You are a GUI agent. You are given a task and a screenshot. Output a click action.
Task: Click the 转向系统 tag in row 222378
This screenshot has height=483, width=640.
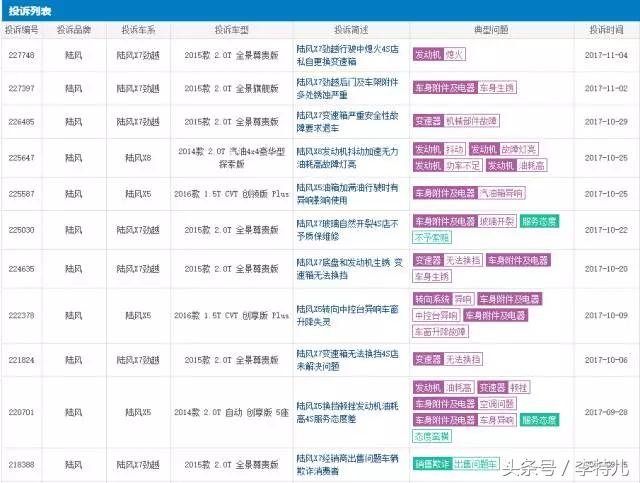point(432,299)
